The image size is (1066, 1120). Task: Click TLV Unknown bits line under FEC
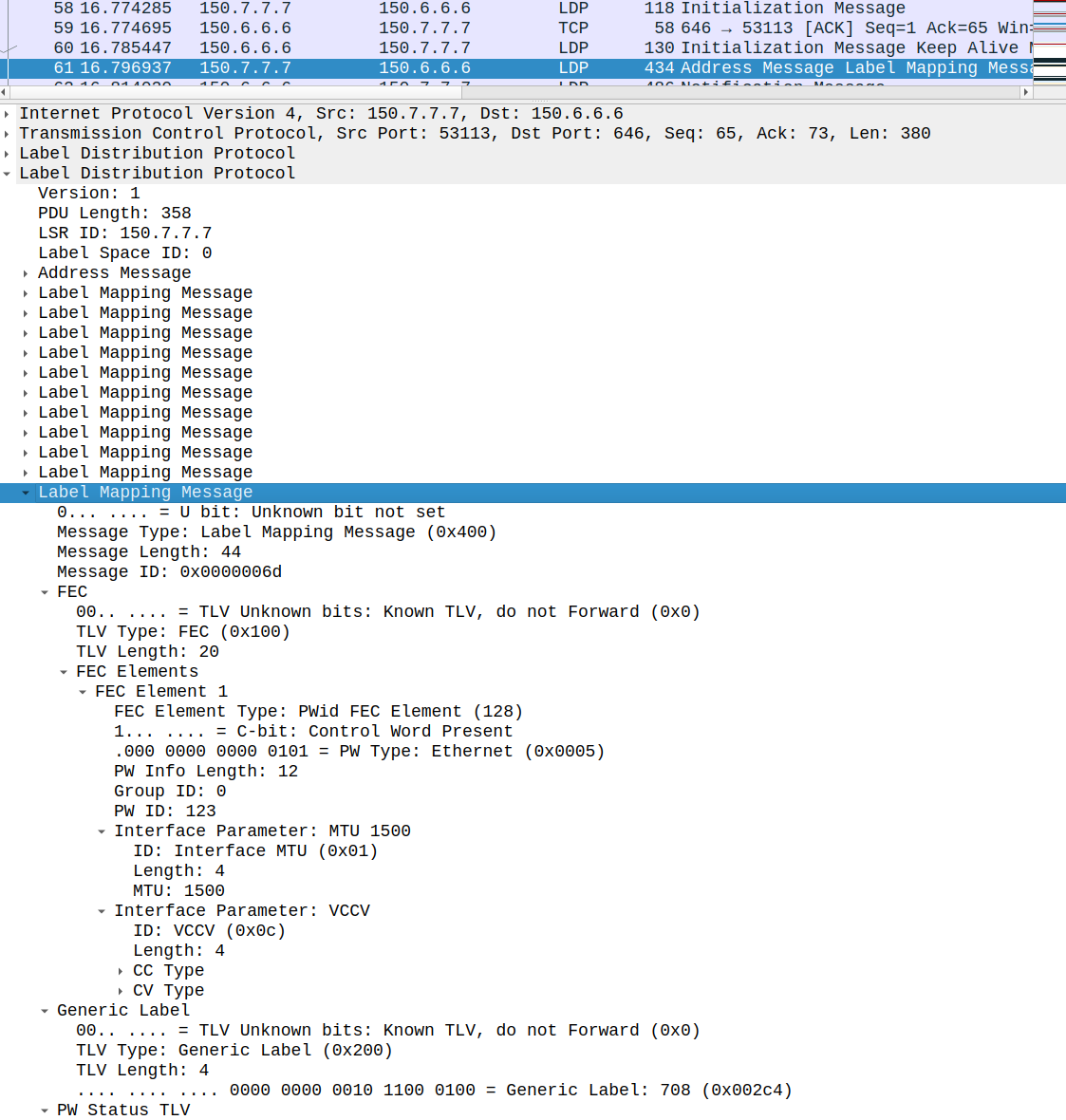tap(388, 613)
